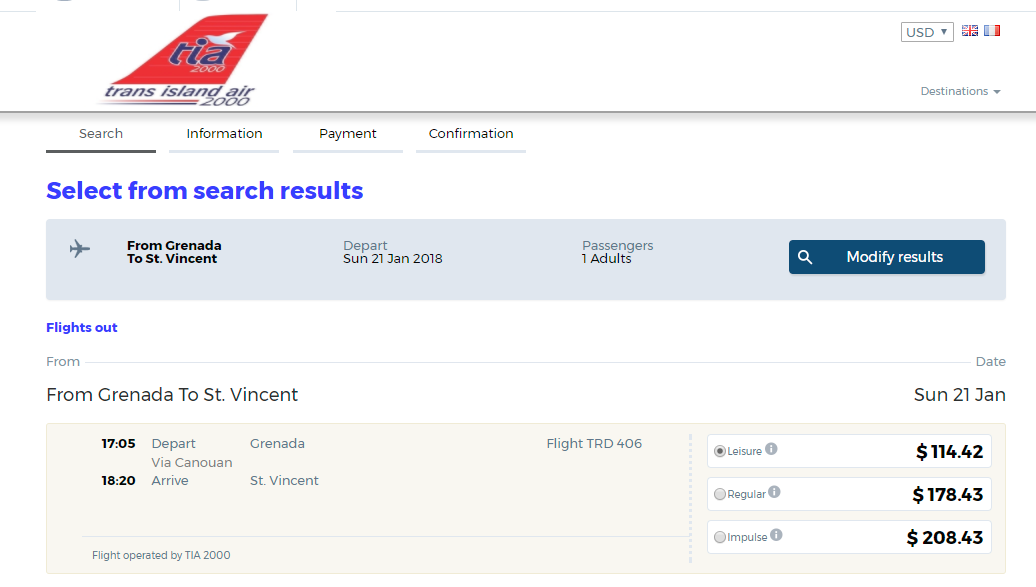Click the info icon next to Regular
Screen dimensions: 1036x587
tap(774, 492)
